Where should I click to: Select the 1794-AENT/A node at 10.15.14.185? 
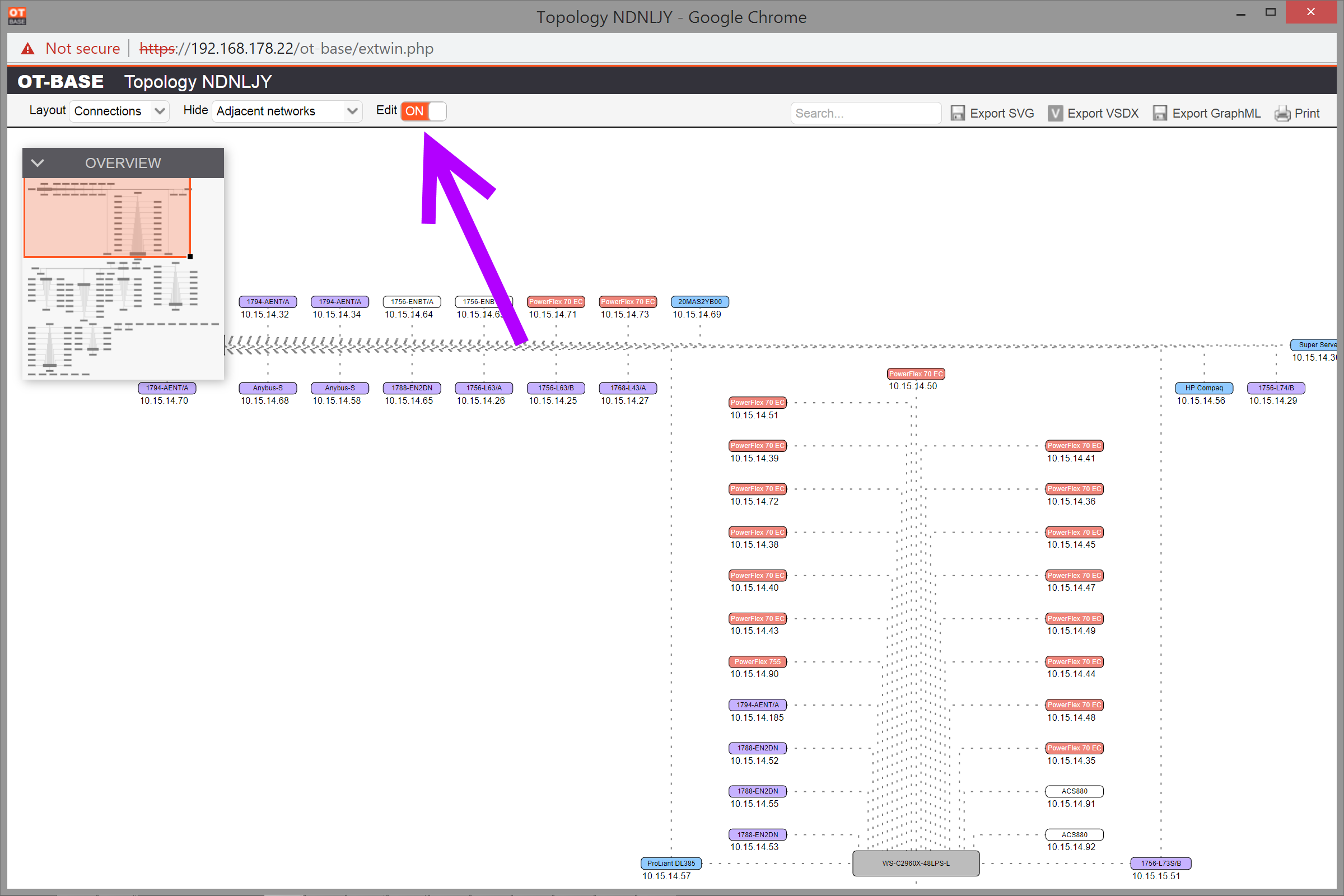[x=757, y=704]
